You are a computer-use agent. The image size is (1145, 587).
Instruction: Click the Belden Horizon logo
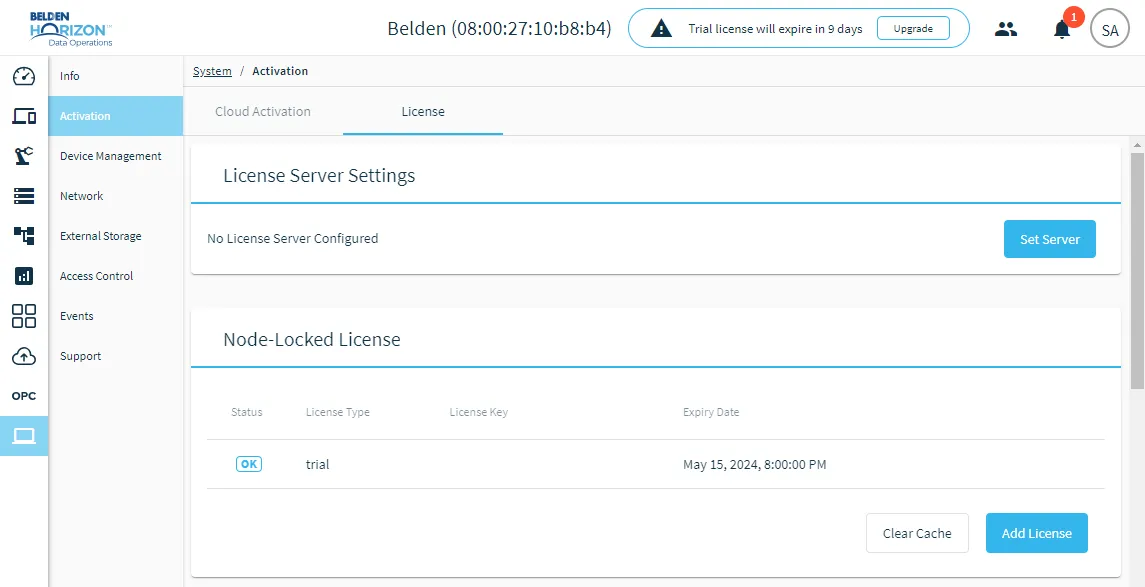71,28
